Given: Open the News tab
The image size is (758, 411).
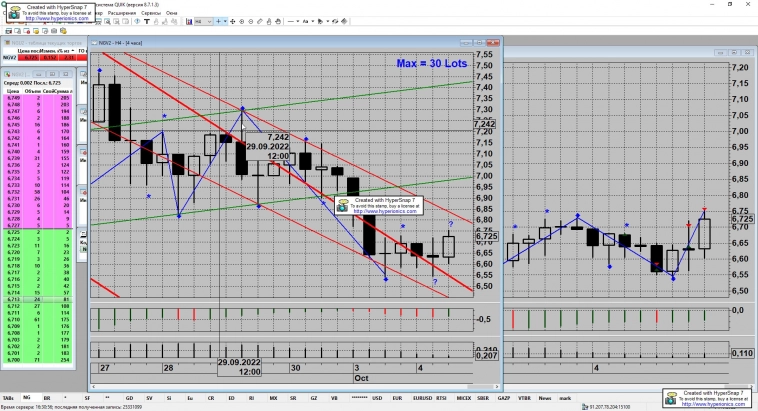Looking at the screenshot, I should (x=544, y=397).
